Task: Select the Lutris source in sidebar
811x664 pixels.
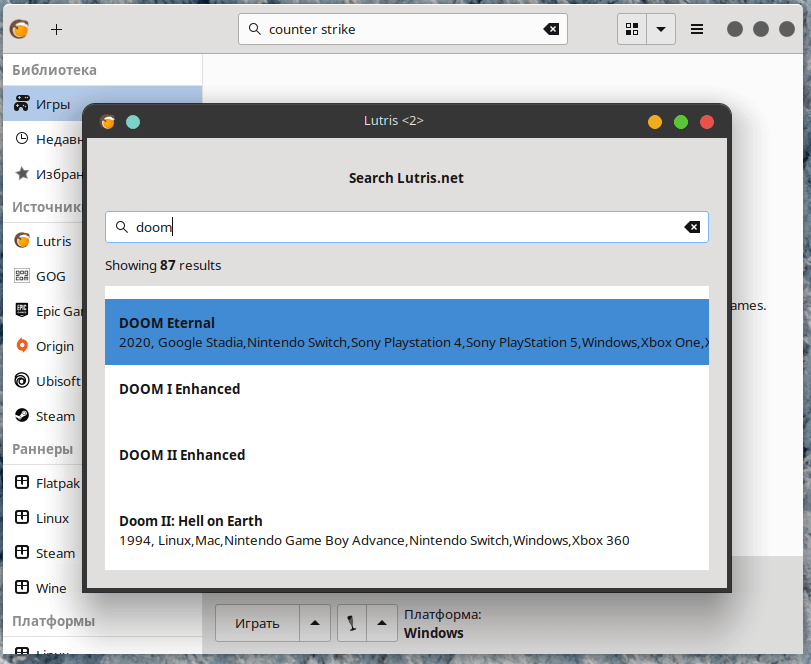Action: tap(43, 241)
